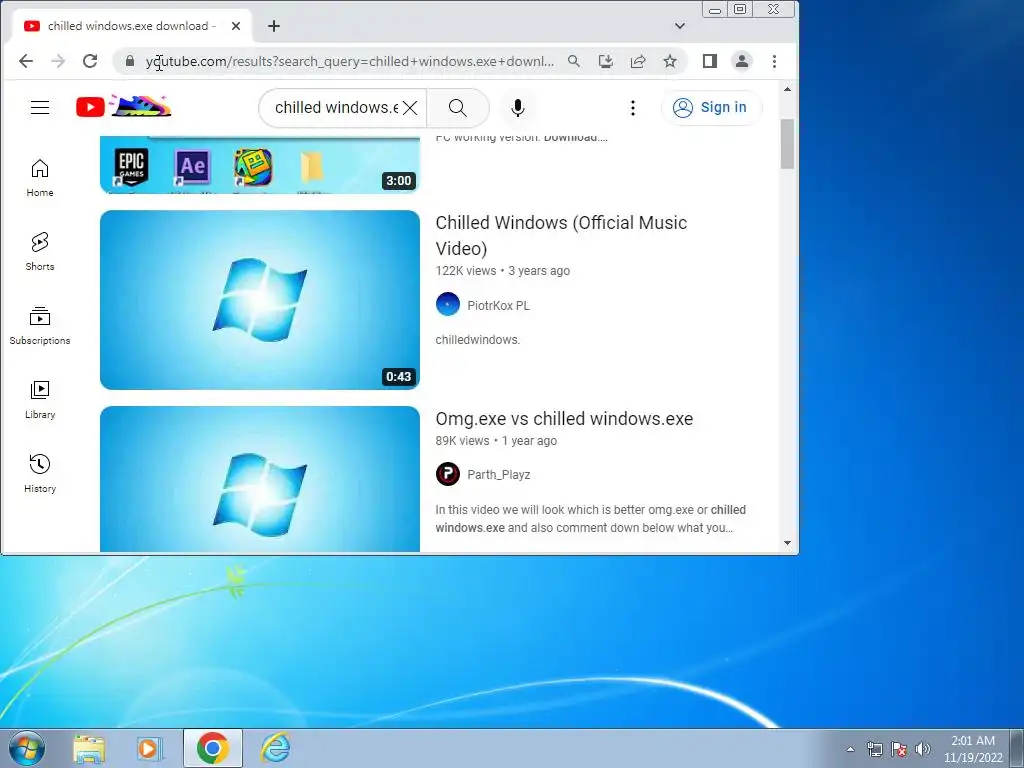This screenshot has height=768, width=1024.
Task: Click Chrome forward arrow
Action: (x=58, y=61)
